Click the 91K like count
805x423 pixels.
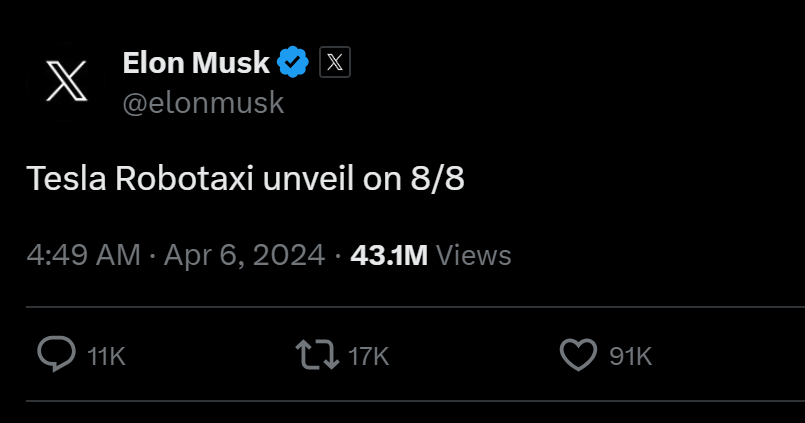click(630, 357)
